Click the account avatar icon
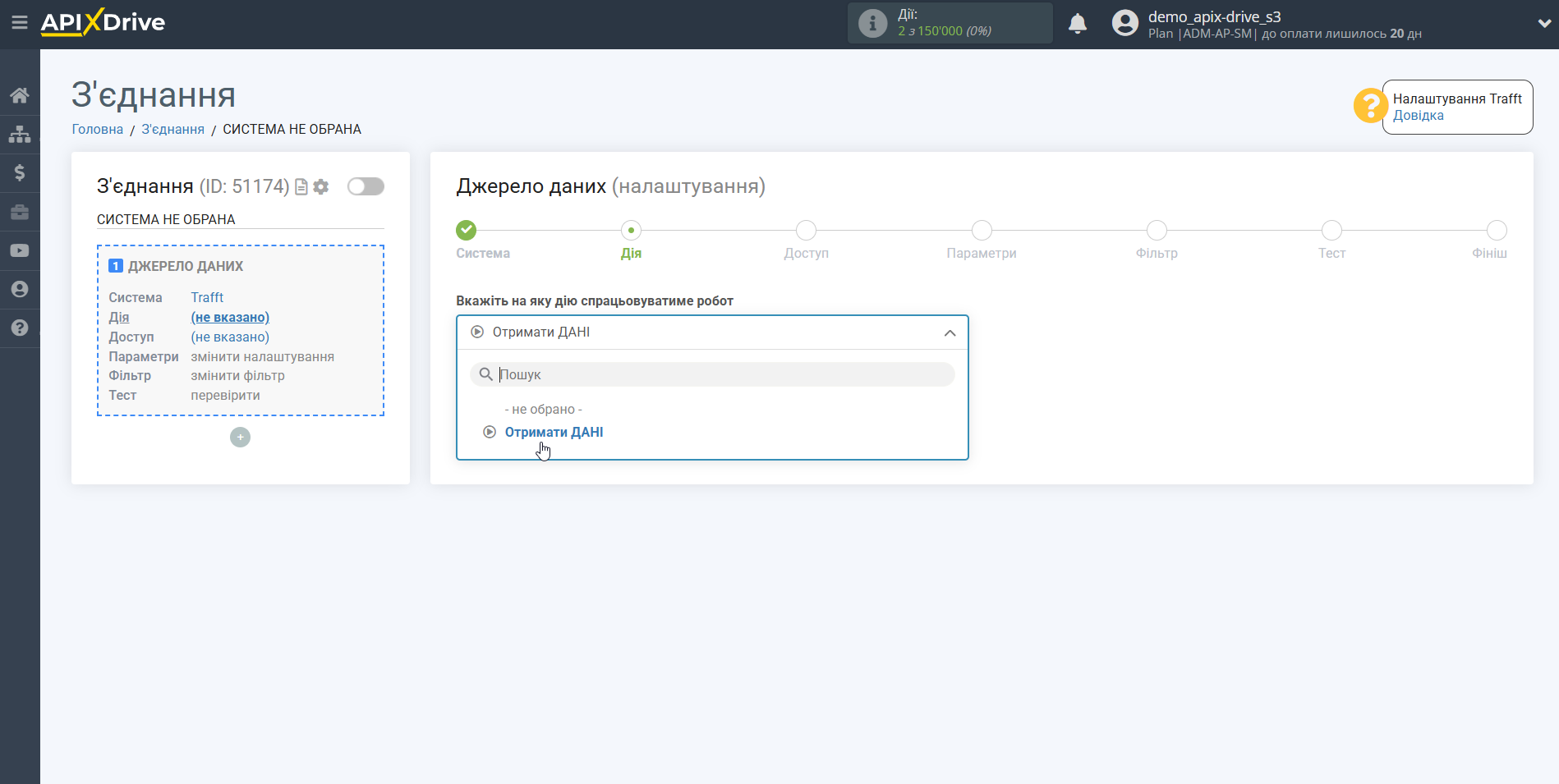Screen dimensions: 1559x784 click(1125, 23)
